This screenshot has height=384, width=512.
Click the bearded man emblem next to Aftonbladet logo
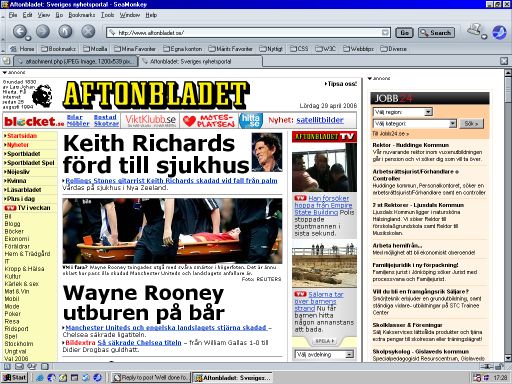click(42, 96)
